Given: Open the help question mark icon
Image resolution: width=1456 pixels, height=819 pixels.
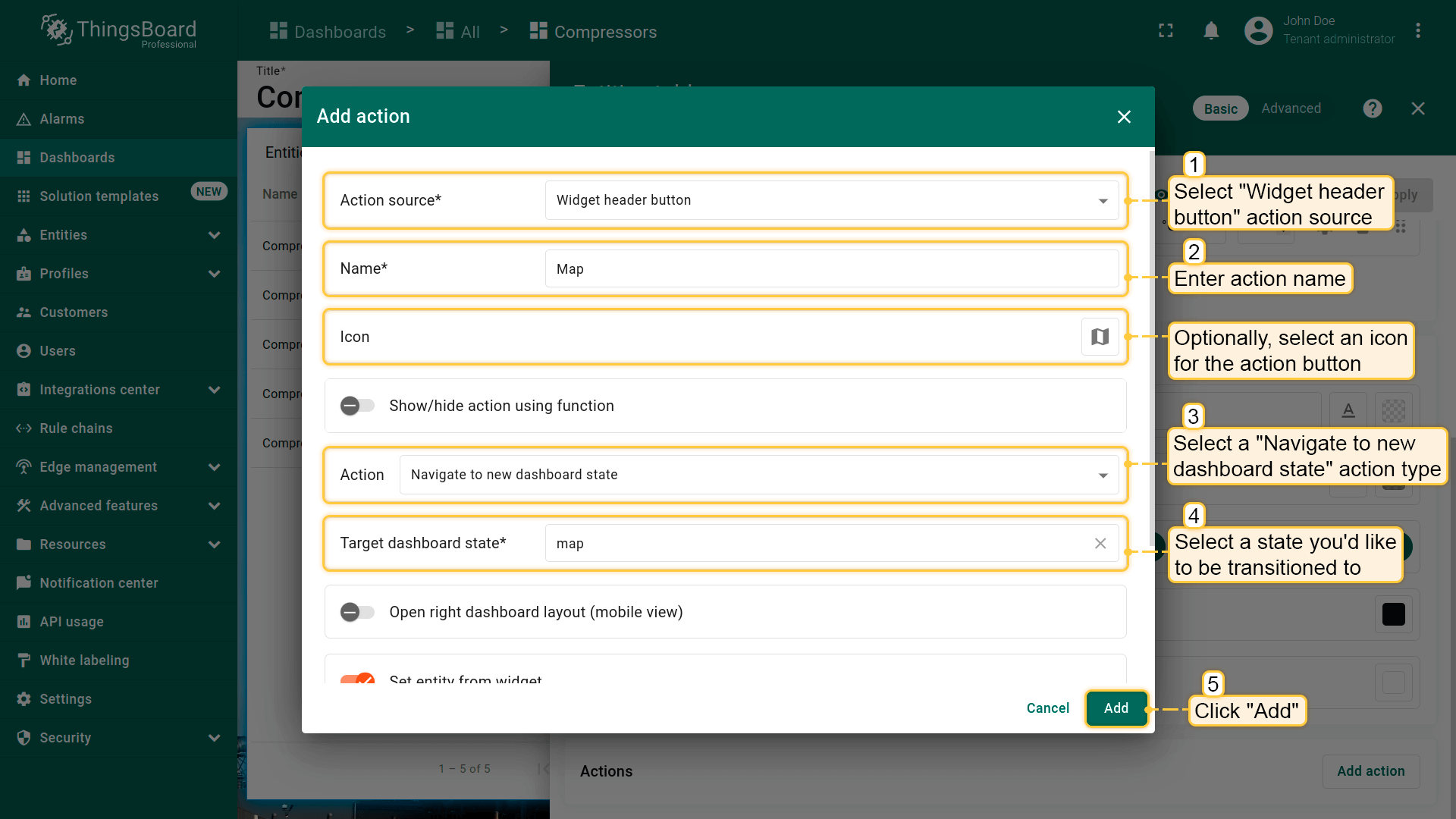Looking at the screenshot, I should coord(1372,108).
